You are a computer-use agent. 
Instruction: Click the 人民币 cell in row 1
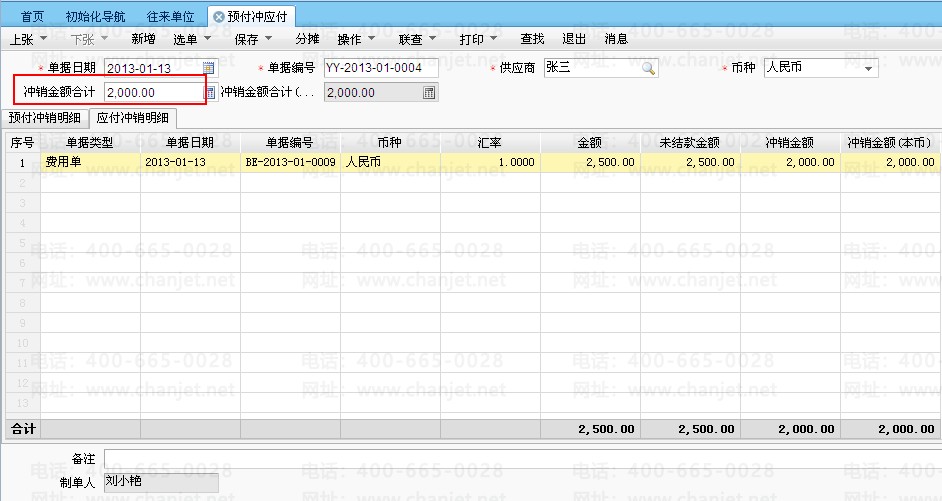390,162
